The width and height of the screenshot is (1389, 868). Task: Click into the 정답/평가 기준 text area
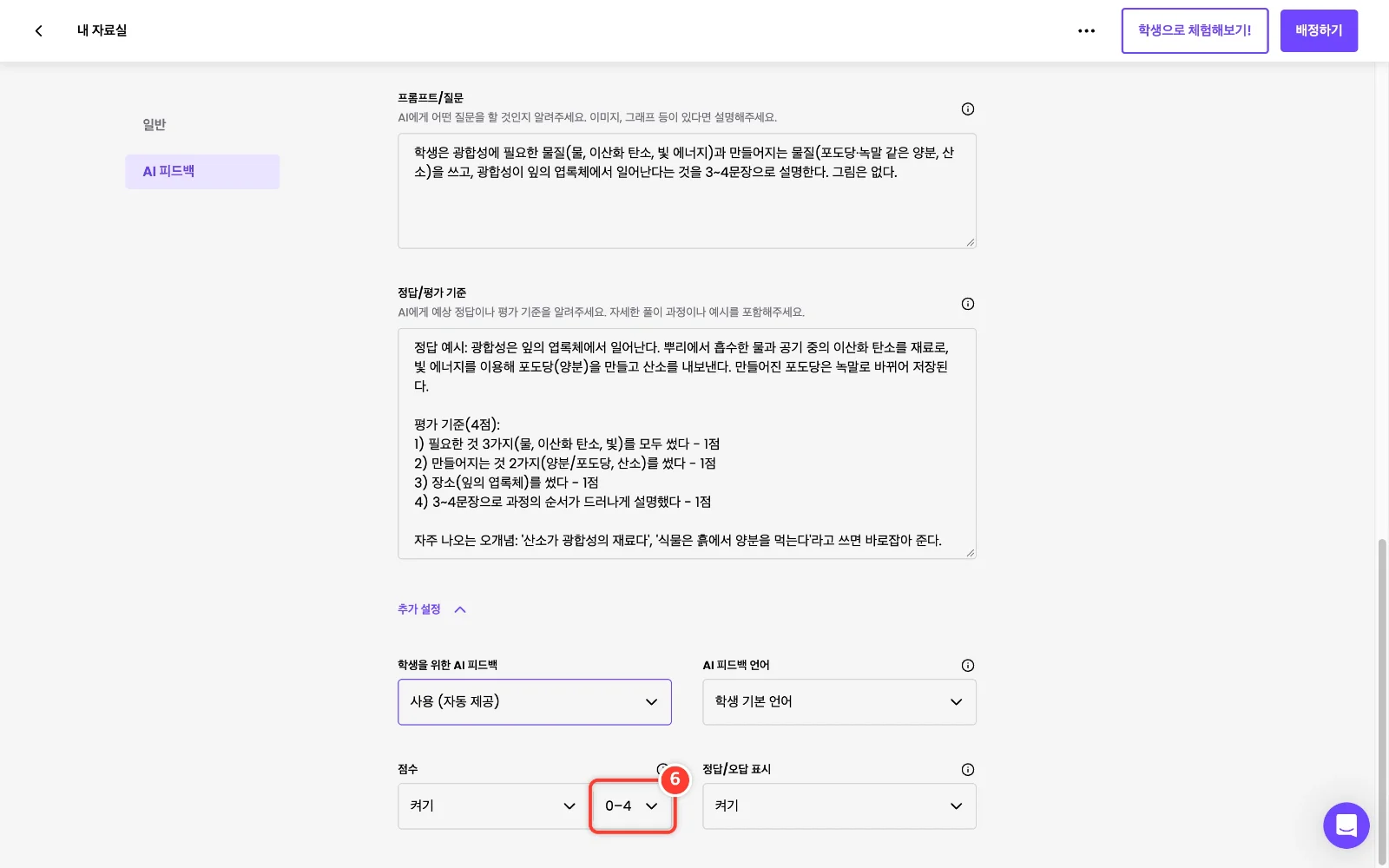(x=687, y=444)
